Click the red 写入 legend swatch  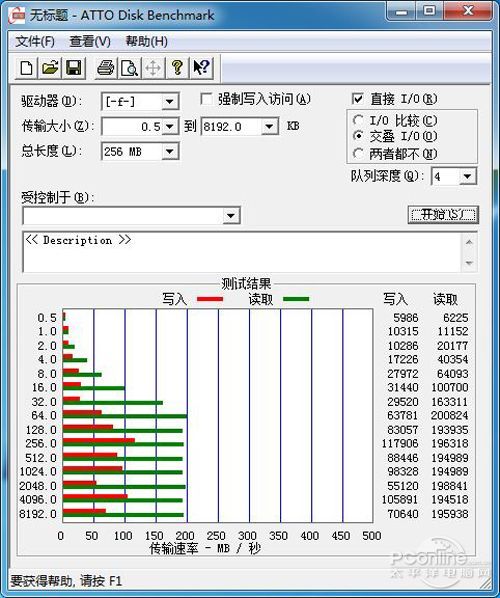click(x=210, y=299)
